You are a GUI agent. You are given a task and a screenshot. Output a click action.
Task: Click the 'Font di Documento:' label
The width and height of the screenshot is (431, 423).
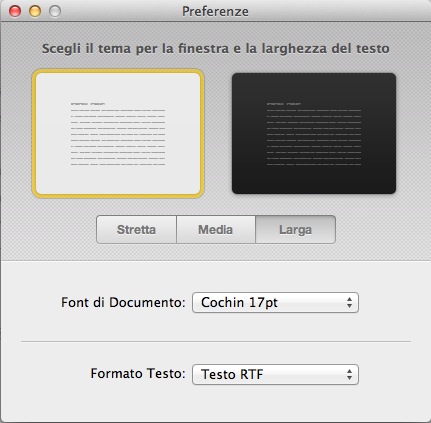(x=123, y=302)
